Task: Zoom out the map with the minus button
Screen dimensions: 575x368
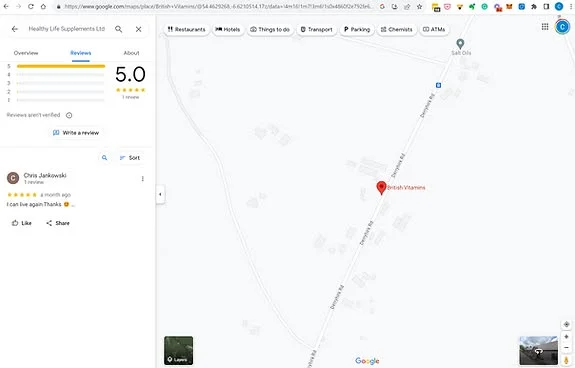Action: point(567,347)
